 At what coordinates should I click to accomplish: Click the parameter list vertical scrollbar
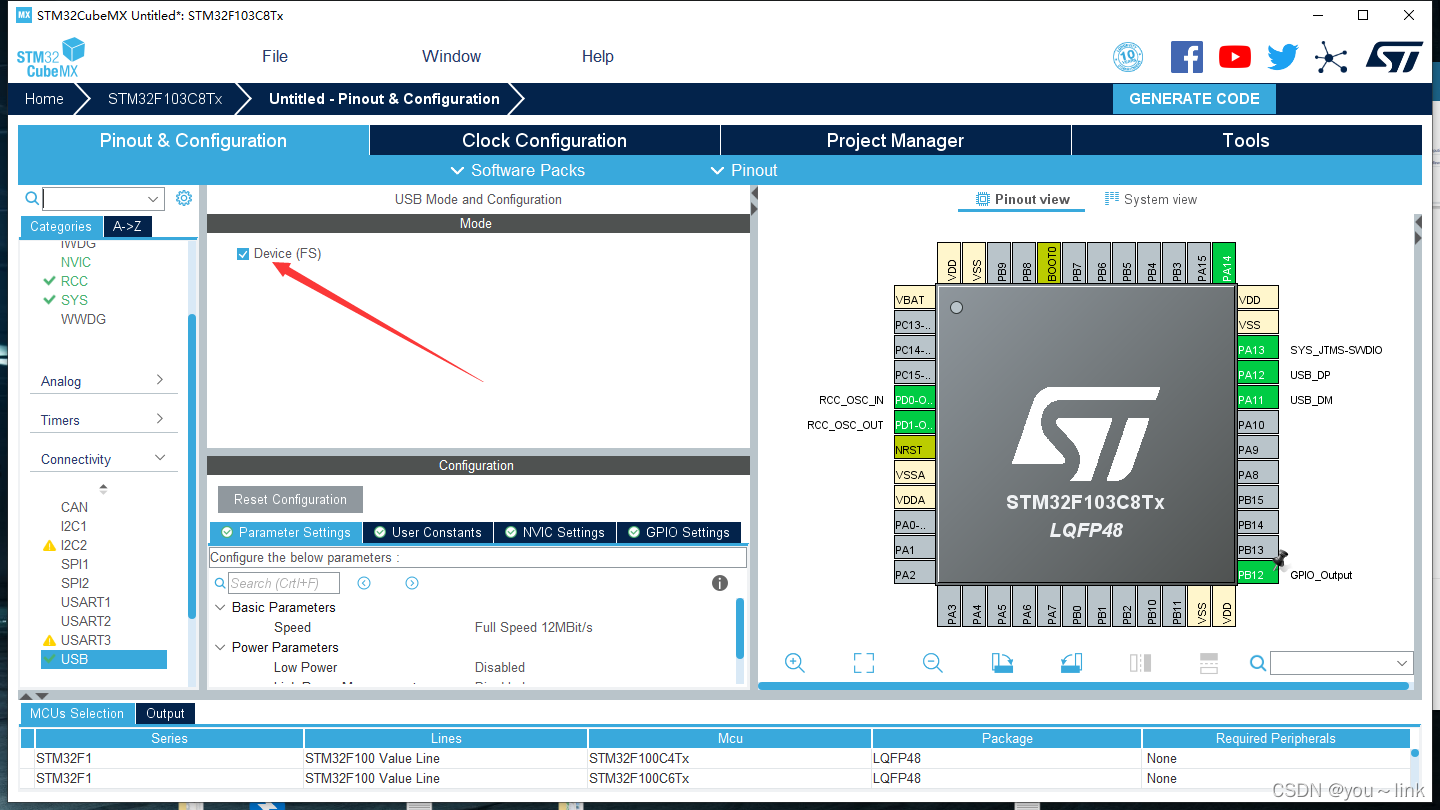(x=740, y=628)
